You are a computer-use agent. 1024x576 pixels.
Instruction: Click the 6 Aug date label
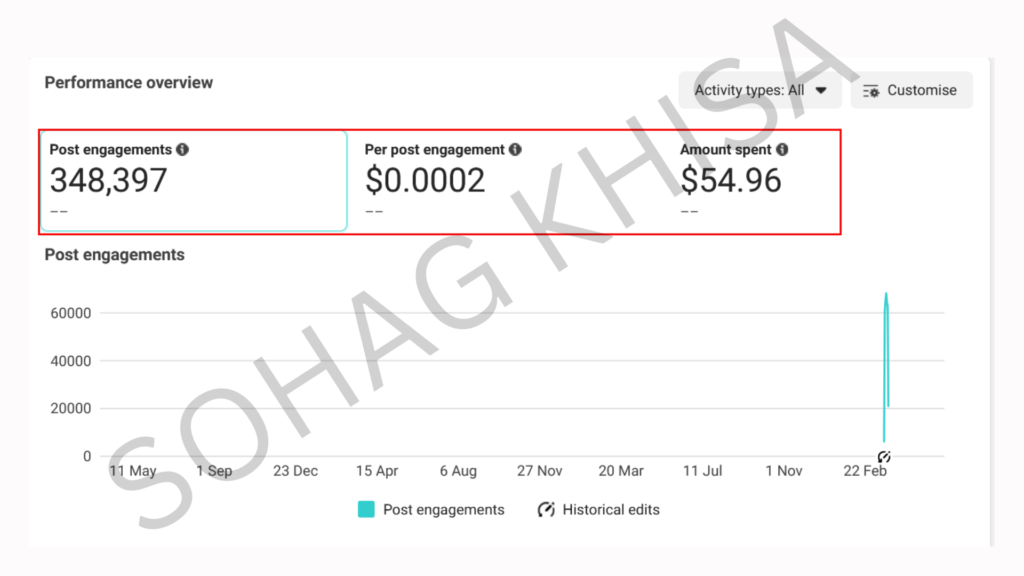[x=458, y=471]
